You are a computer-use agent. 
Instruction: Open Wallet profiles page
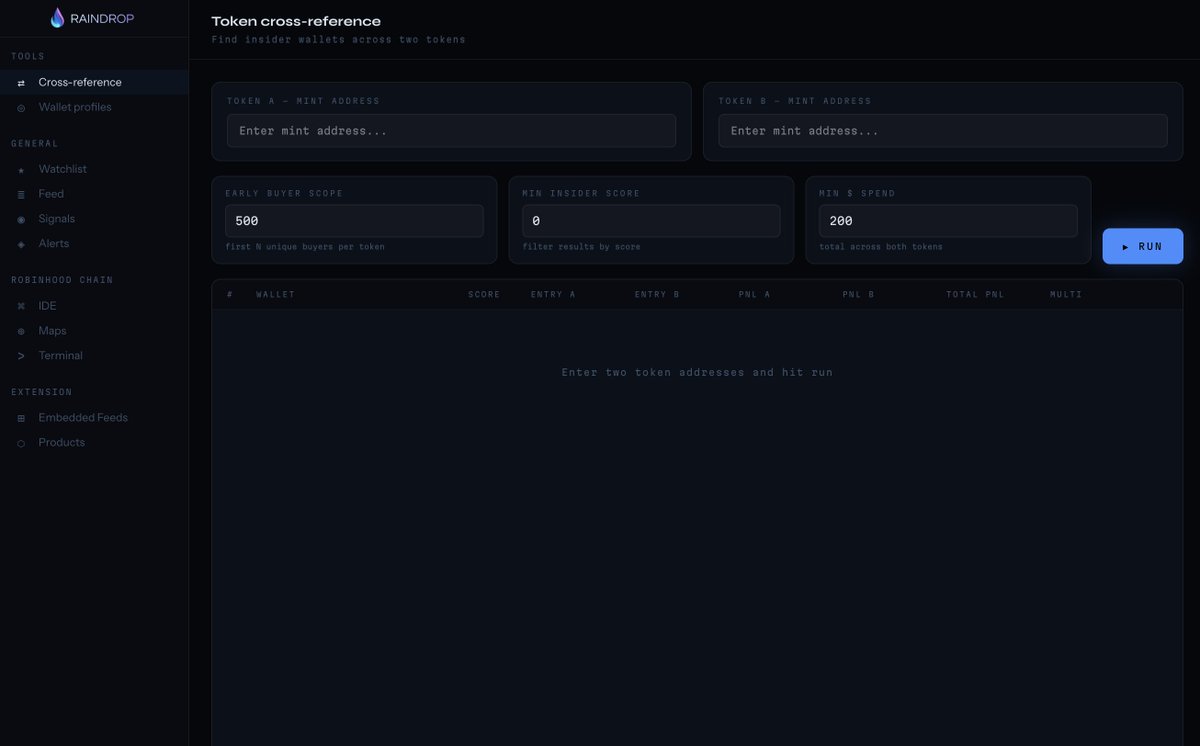tap(94, 107)
